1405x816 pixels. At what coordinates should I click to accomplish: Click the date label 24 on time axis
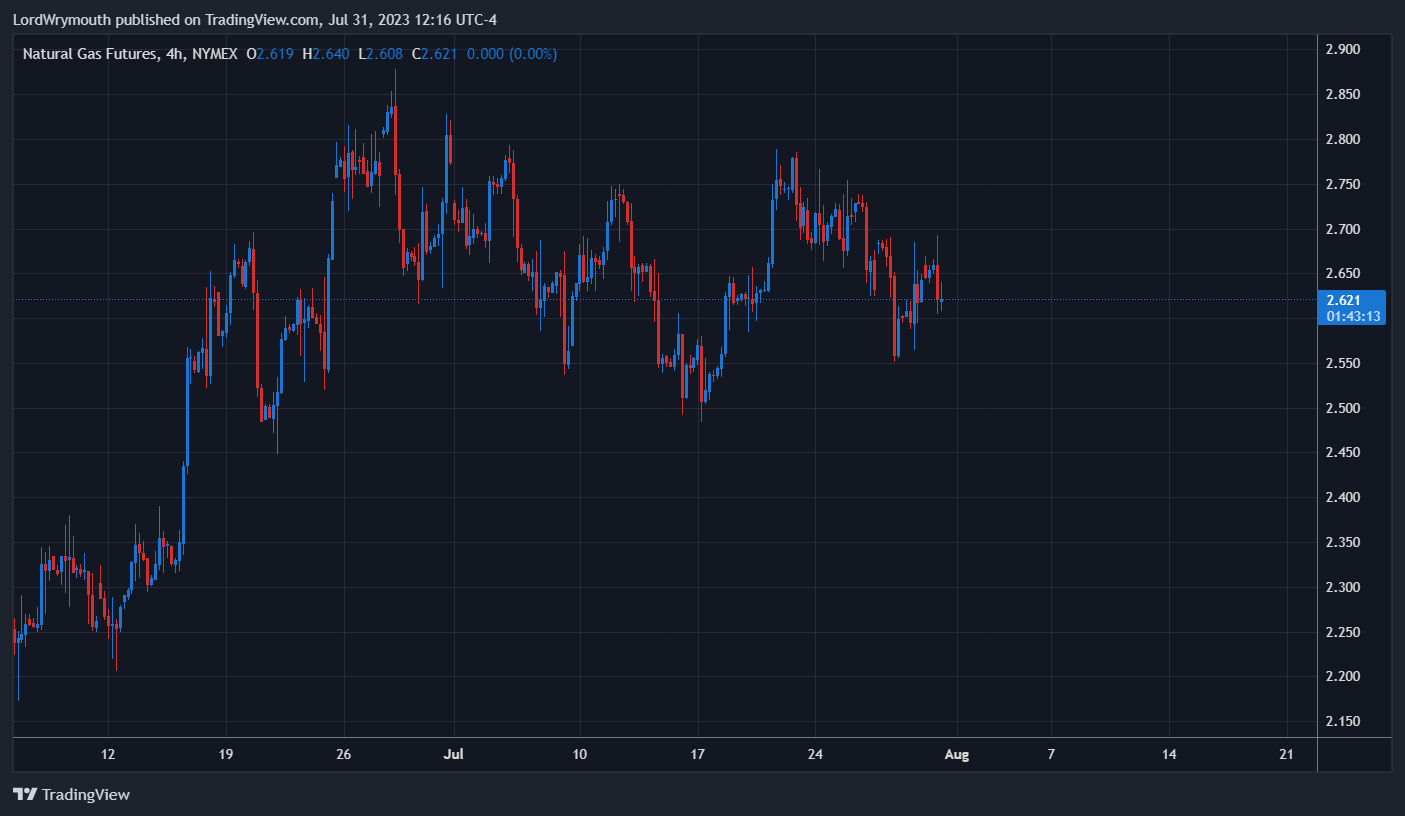coord(815,754)
